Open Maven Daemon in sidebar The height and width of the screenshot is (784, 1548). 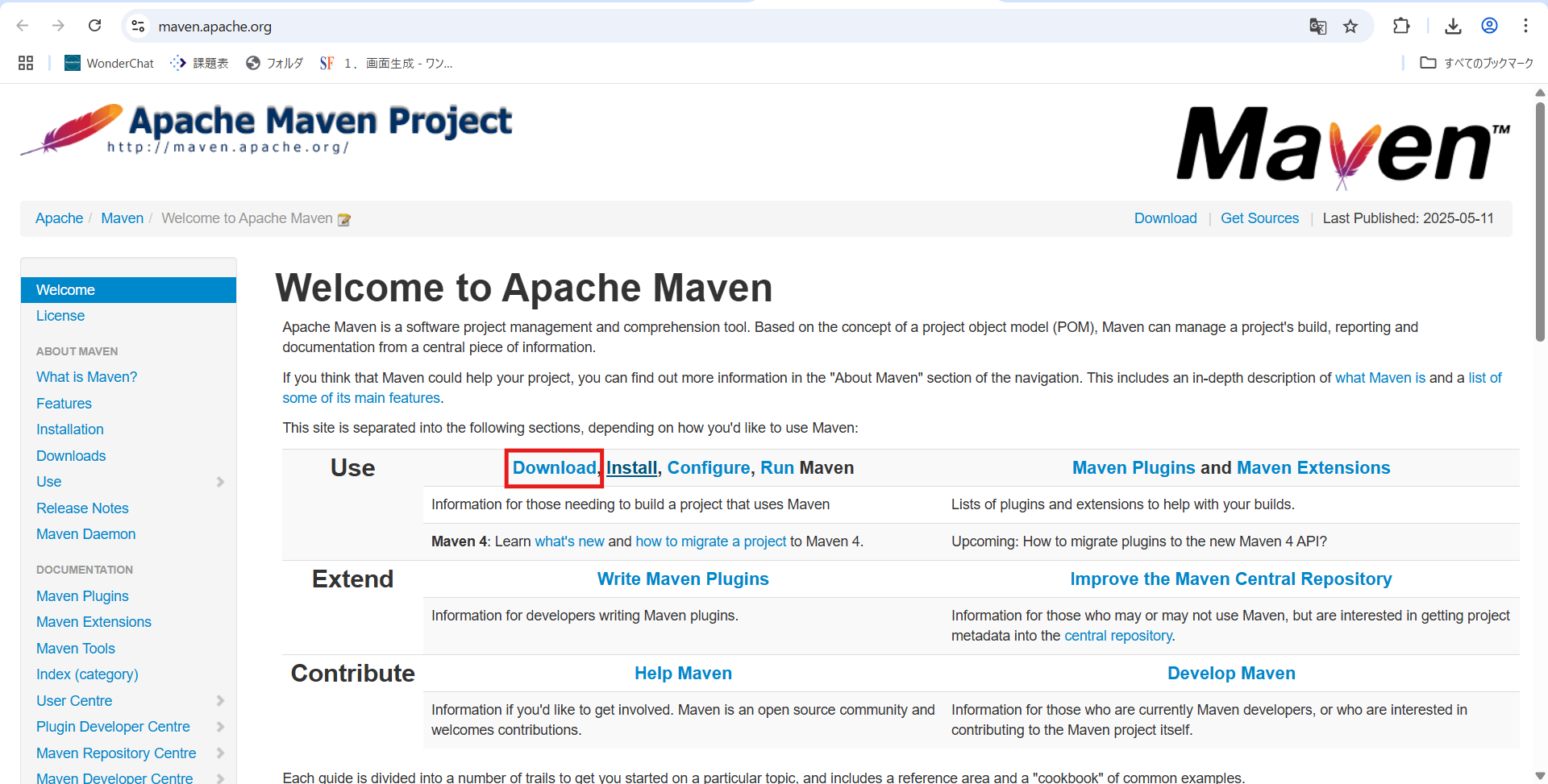pyautogui.click(x=85, y=534)
